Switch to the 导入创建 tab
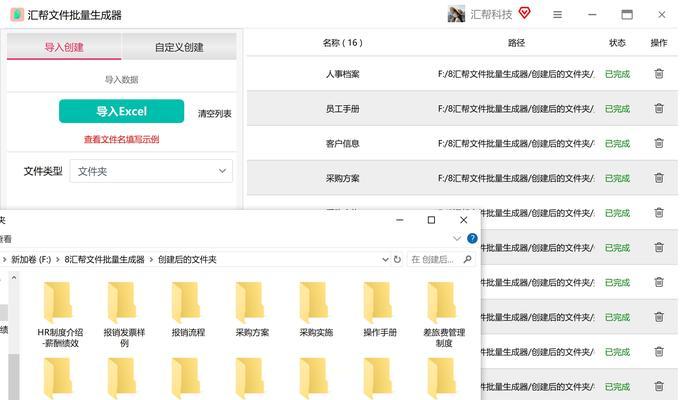 click(x=64, y=46)
